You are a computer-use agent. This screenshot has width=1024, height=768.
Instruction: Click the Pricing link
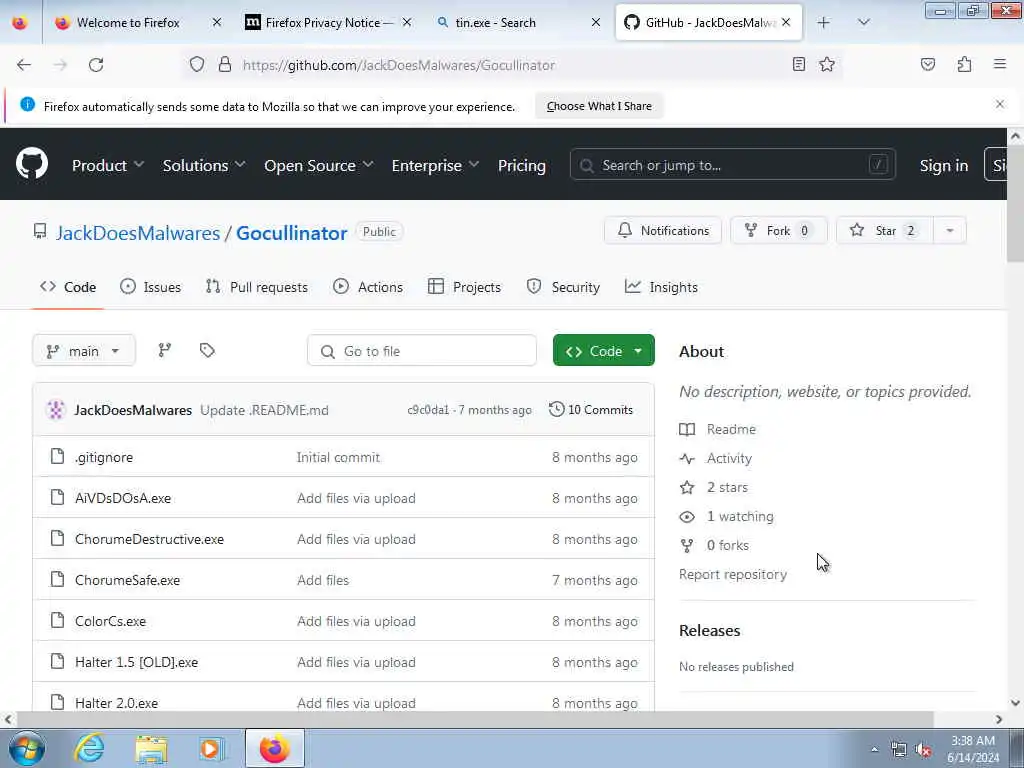coord(521,165)
